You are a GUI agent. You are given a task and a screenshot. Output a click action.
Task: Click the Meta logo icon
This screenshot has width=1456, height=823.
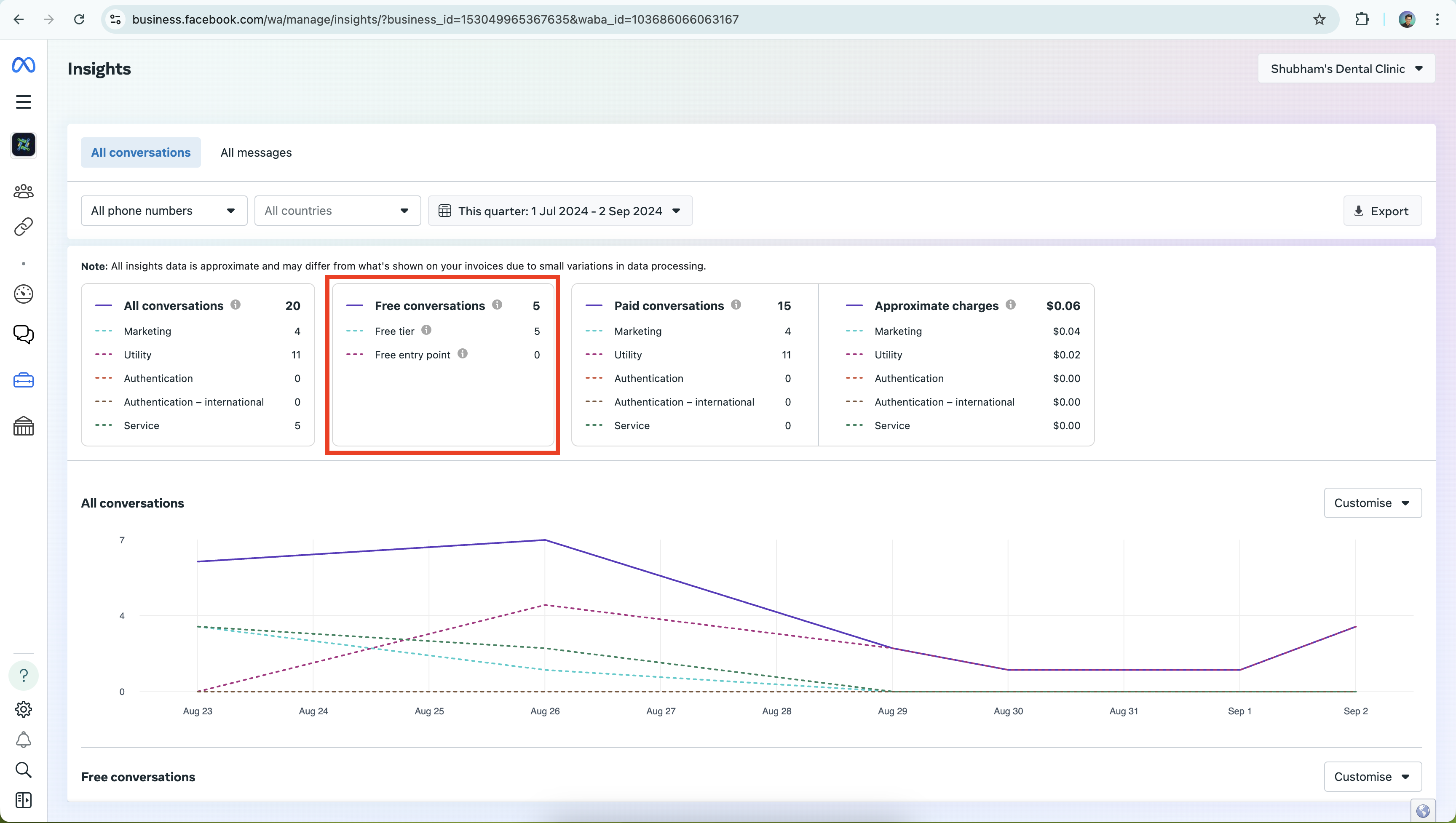coord(23,65)
